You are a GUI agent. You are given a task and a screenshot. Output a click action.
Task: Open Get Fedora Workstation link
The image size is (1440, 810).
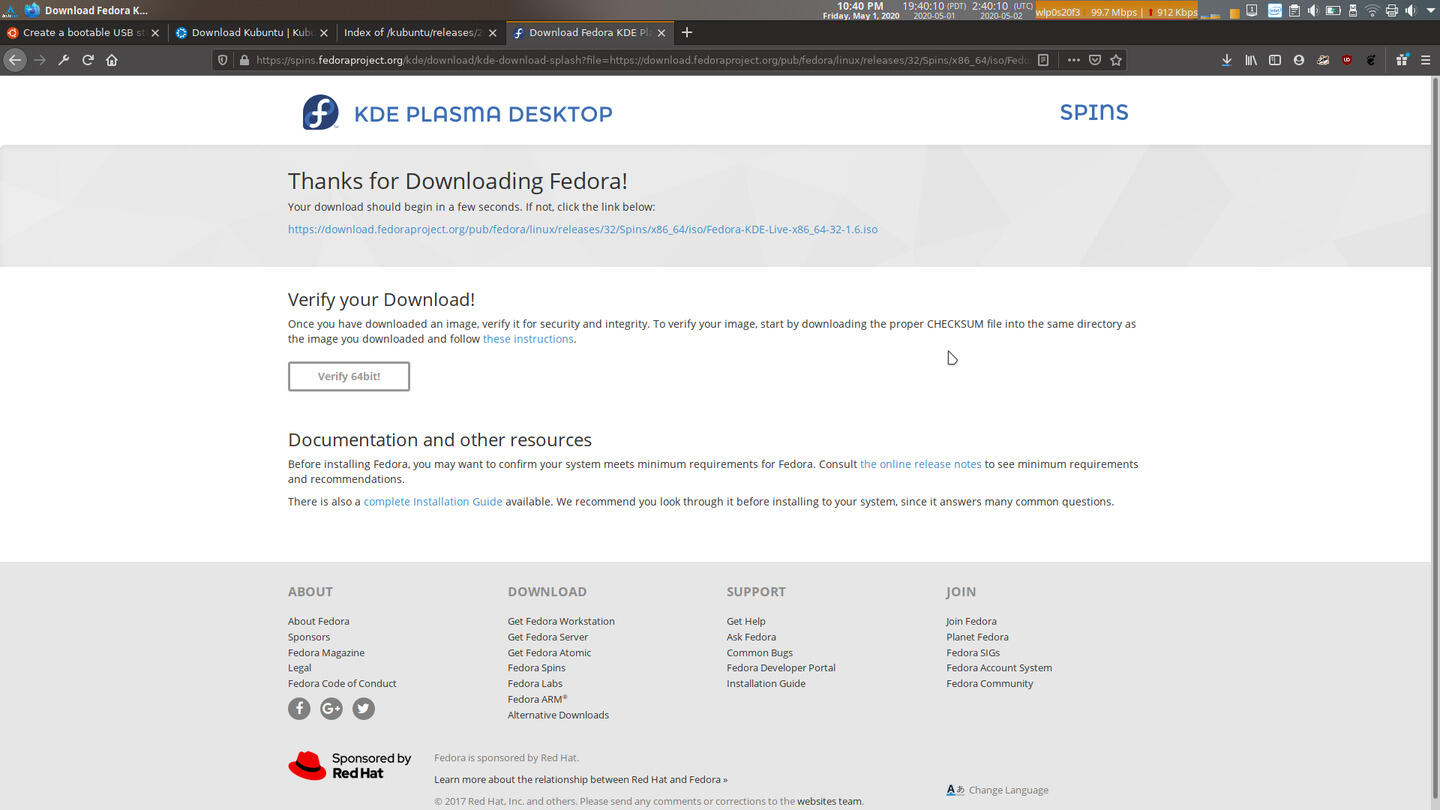(x=561, y=621)
